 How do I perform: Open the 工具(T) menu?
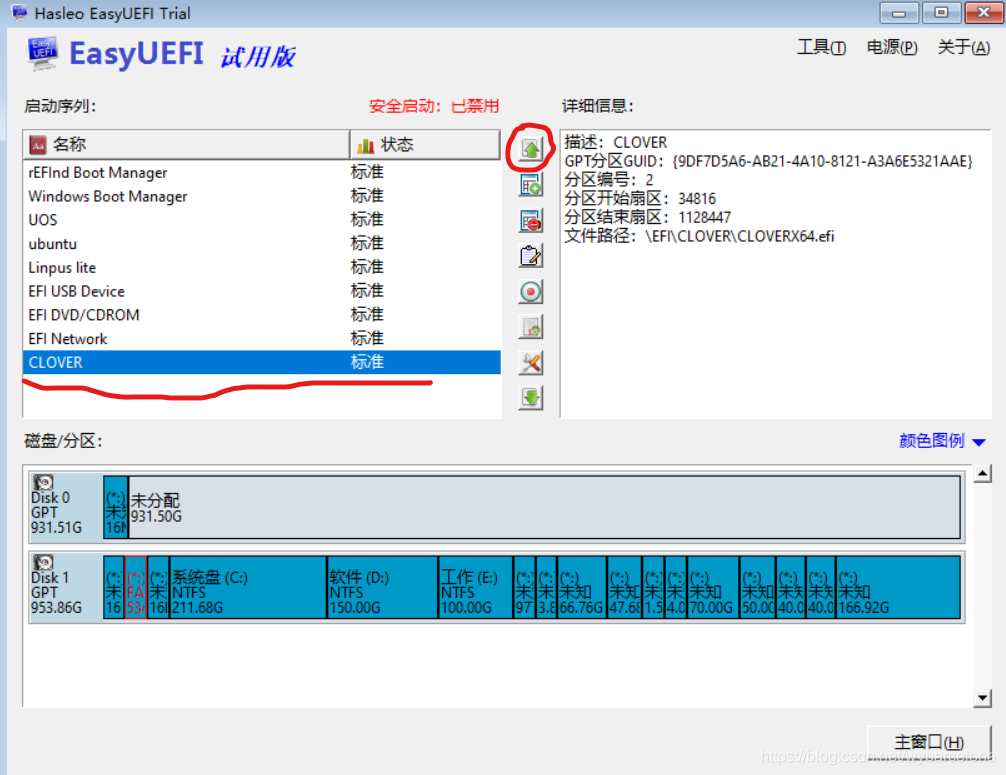pos(821,47)
